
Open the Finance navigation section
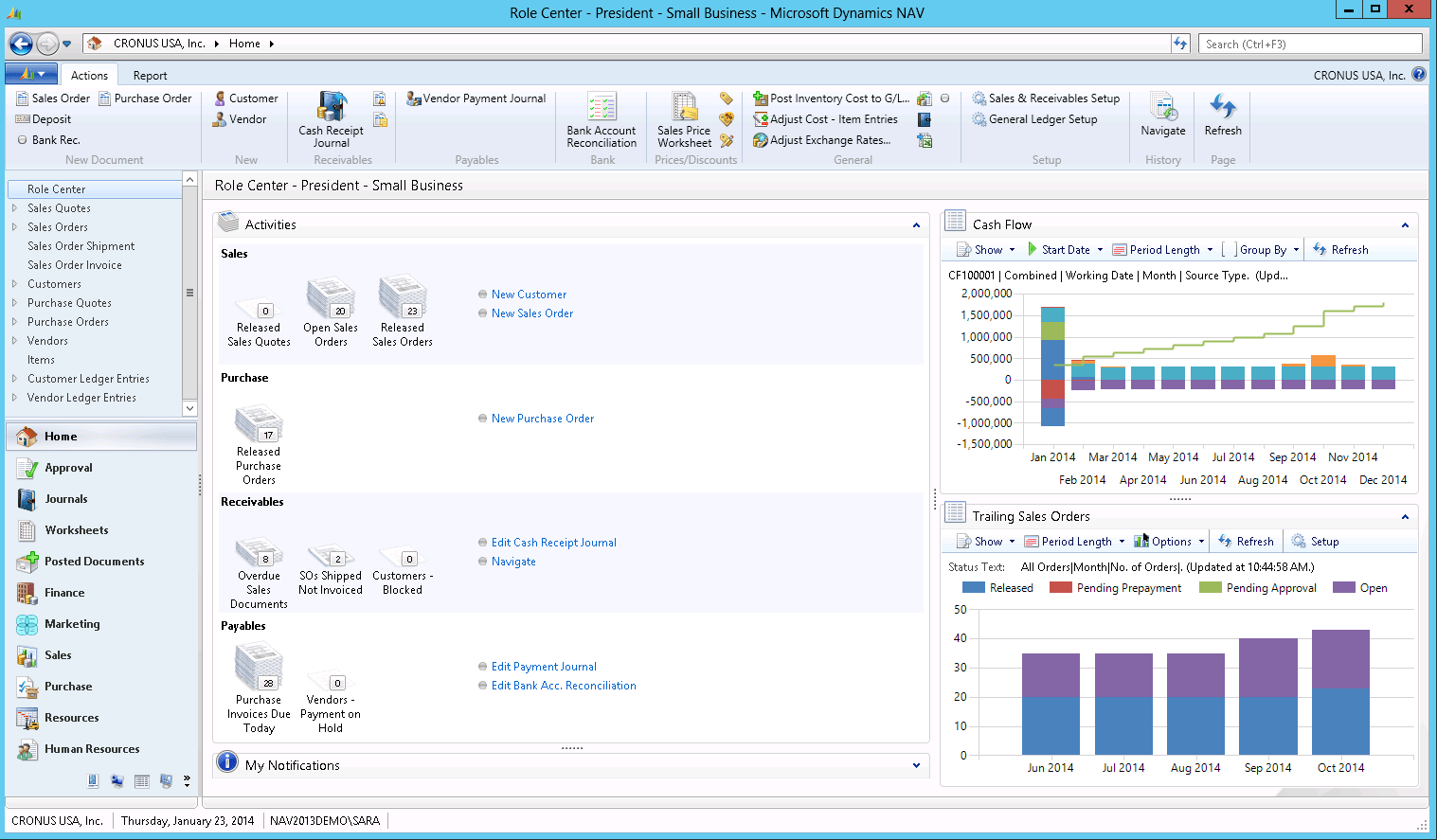click(102, 593)
